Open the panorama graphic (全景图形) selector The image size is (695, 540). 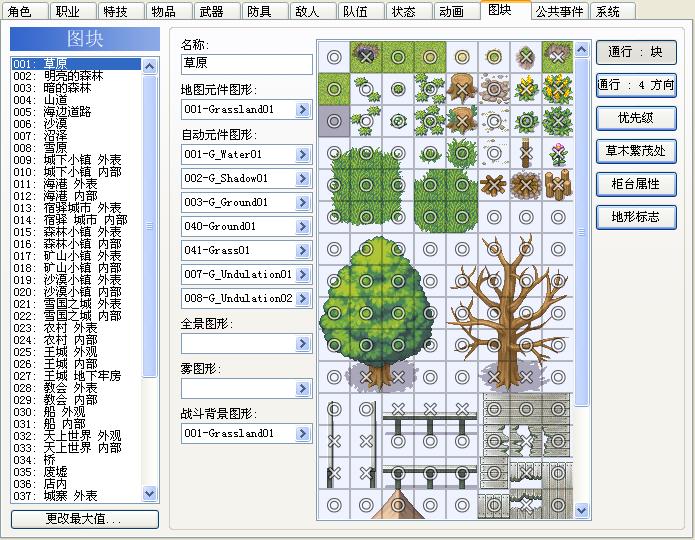tap(303, 343)
